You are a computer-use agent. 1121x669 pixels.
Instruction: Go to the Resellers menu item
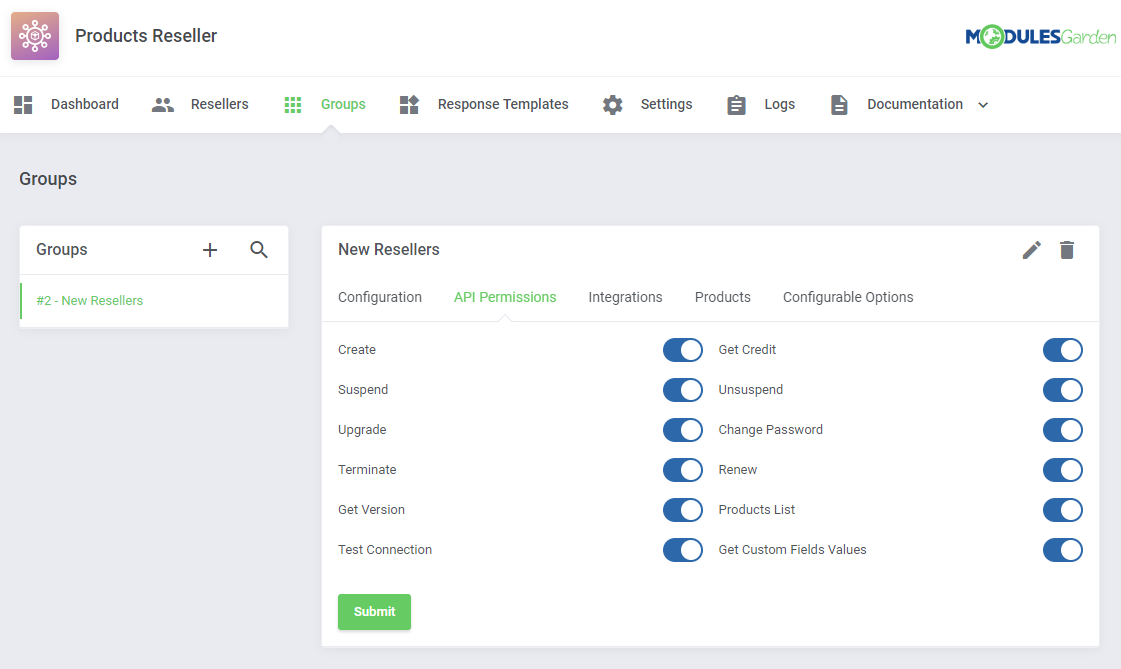point(219,104)
